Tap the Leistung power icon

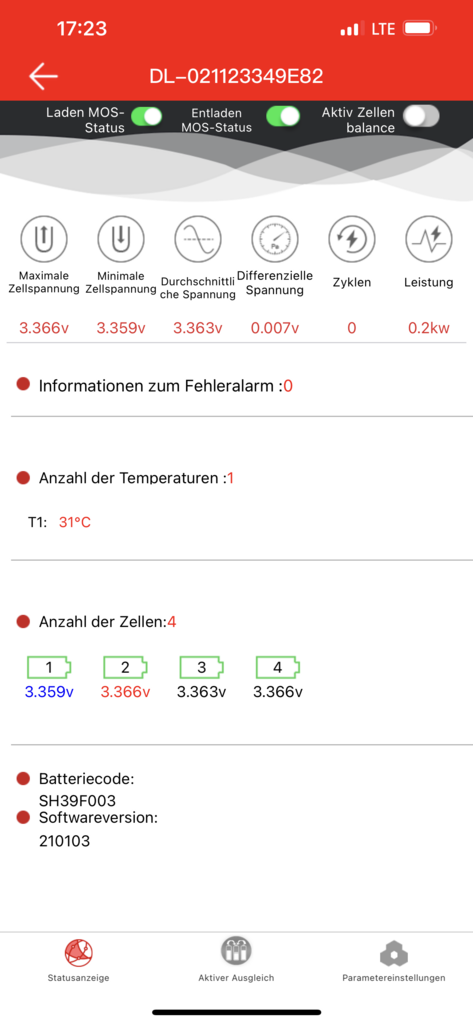tap(429, 238)
